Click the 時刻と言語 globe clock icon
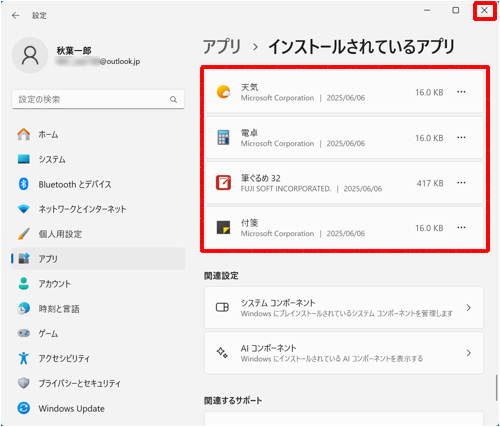Screen dimensions: 500x427 [x=24, y=309]
